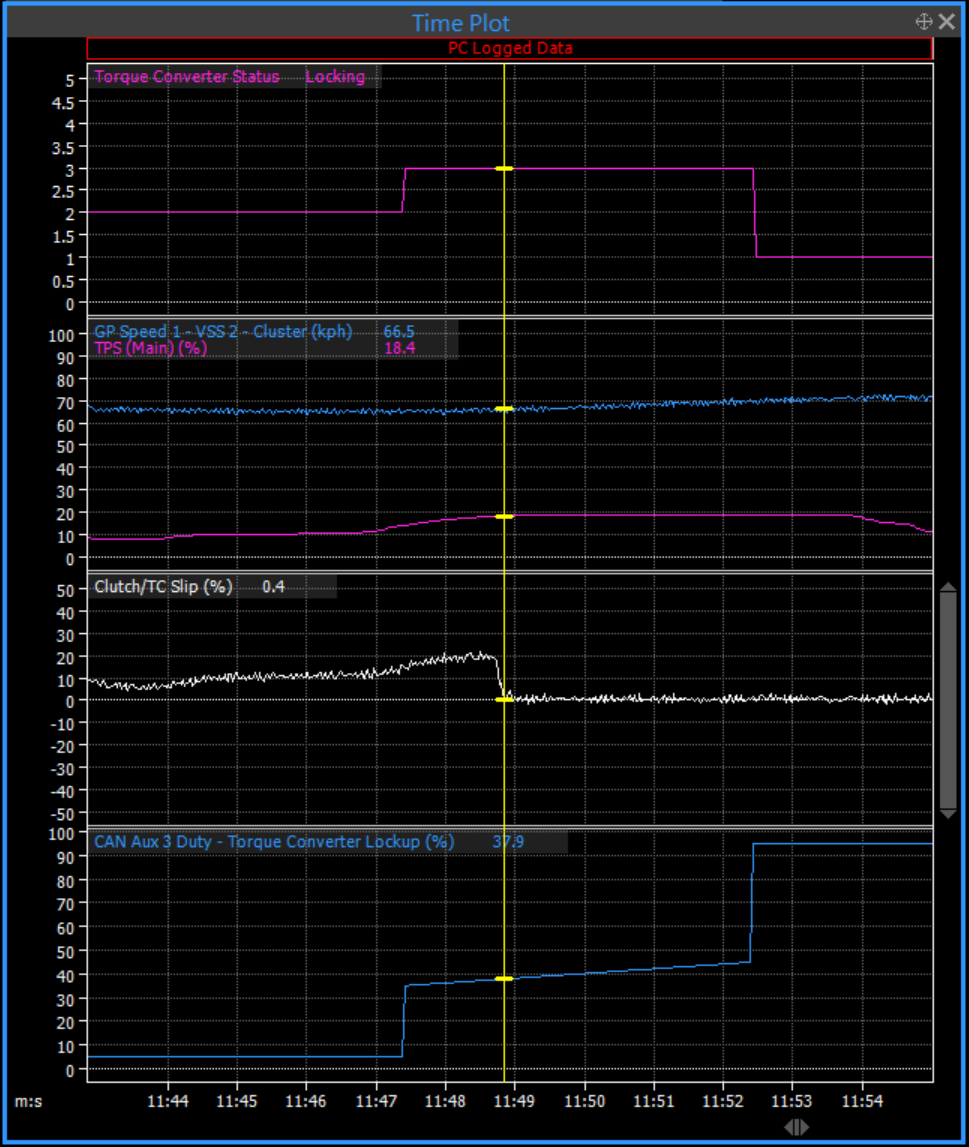This screenshot has width=969, height=1147.
Task: Click cursor marker on the CAN Aux 3 trace
Action: click(x=504, y=979)
